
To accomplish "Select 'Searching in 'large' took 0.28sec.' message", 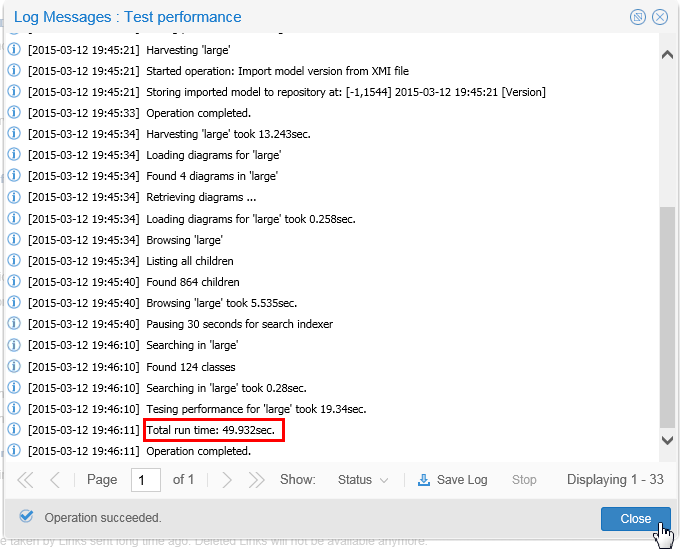I will pos(226,388).
